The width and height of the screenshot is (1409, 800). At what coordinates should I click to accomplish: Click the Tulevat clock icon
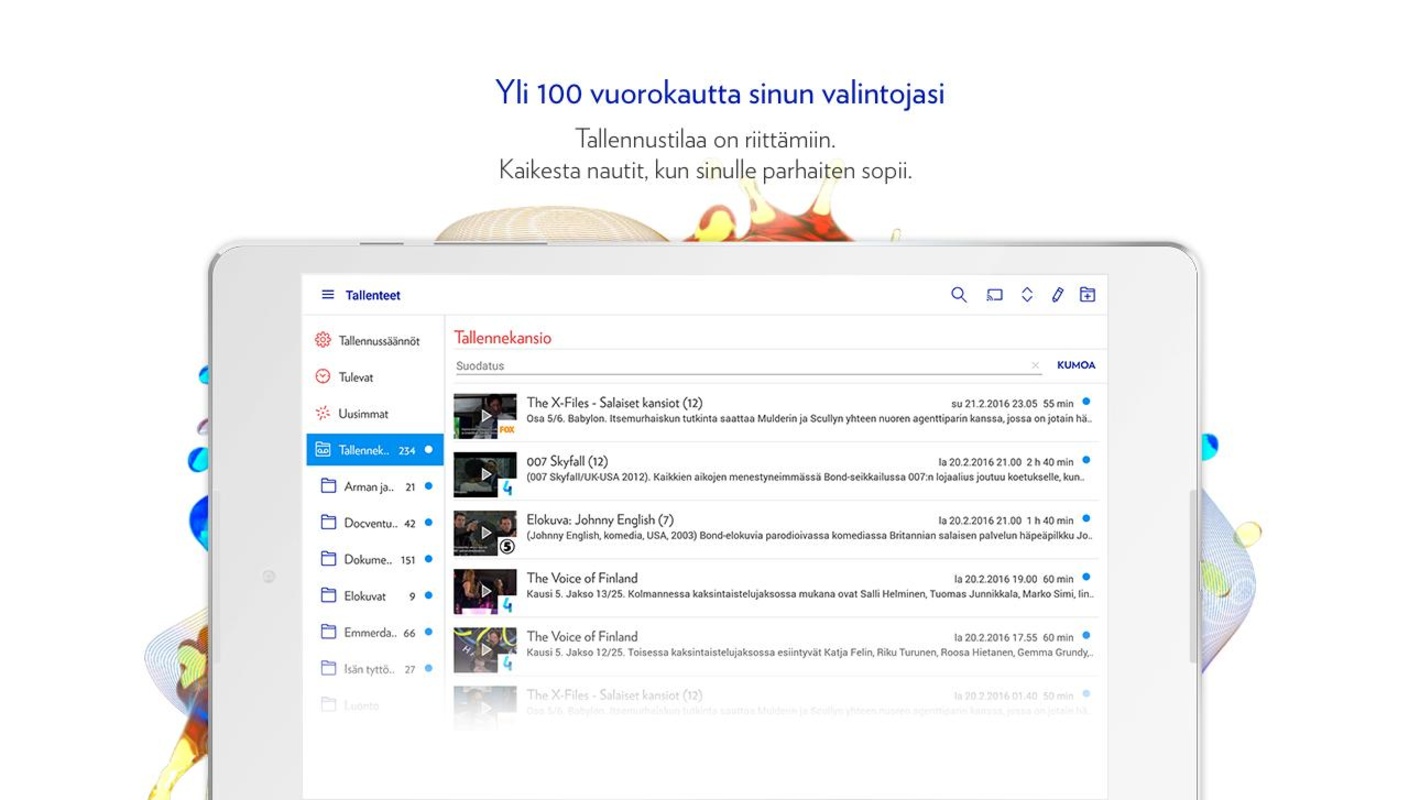322,377
